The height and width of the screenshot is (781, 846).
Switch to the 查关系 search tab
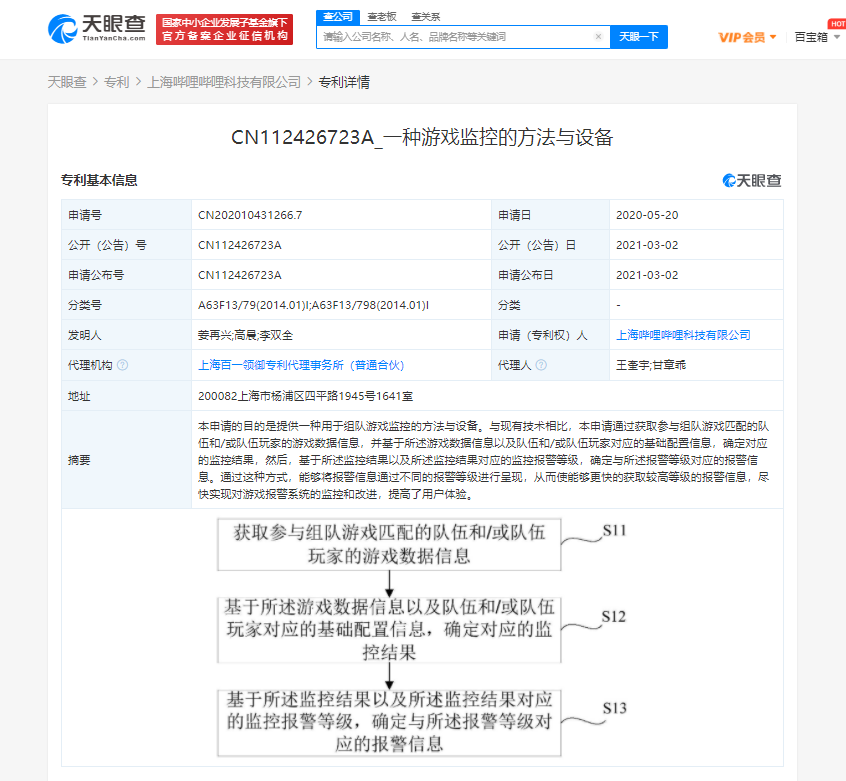(427, 16)
